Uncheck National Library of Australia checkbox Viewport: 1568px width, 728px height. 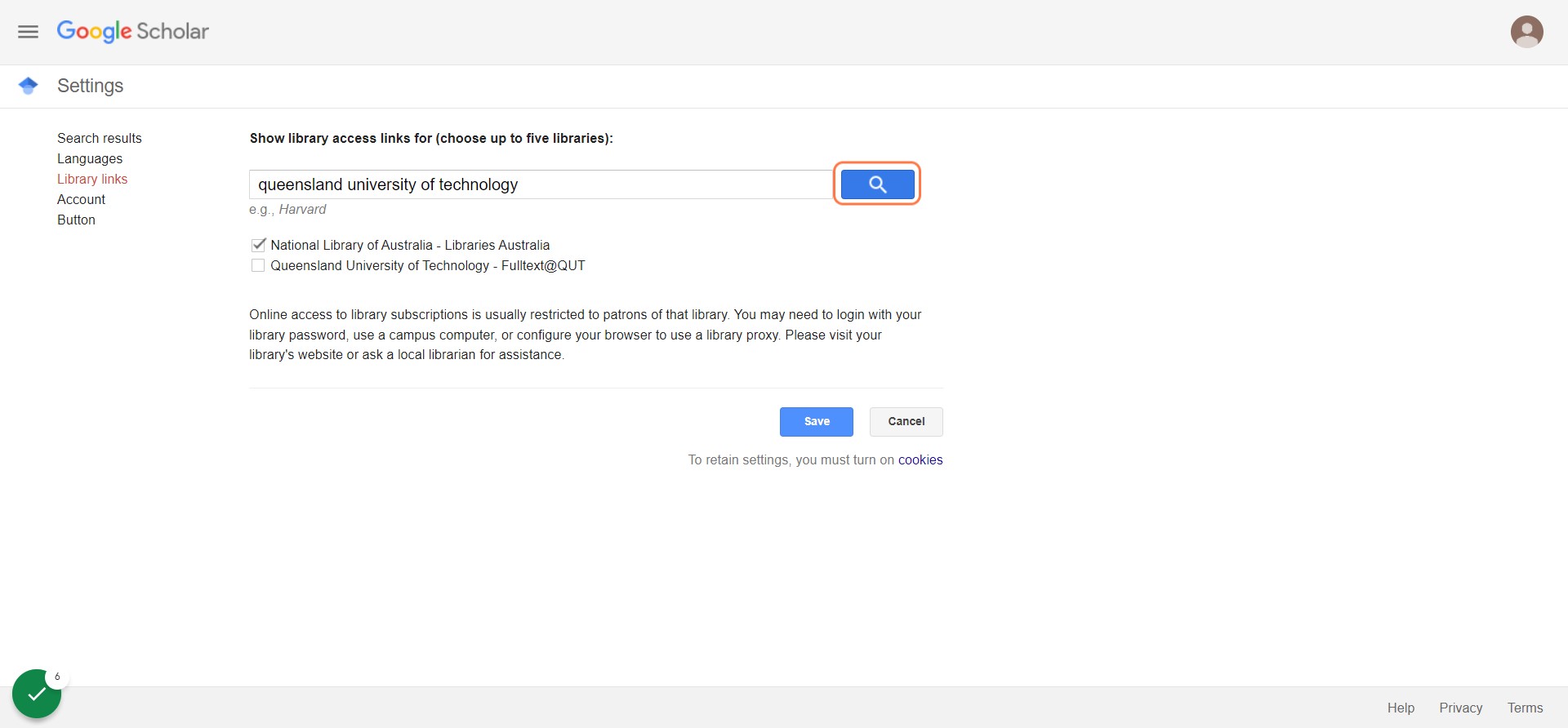(258, 245)
